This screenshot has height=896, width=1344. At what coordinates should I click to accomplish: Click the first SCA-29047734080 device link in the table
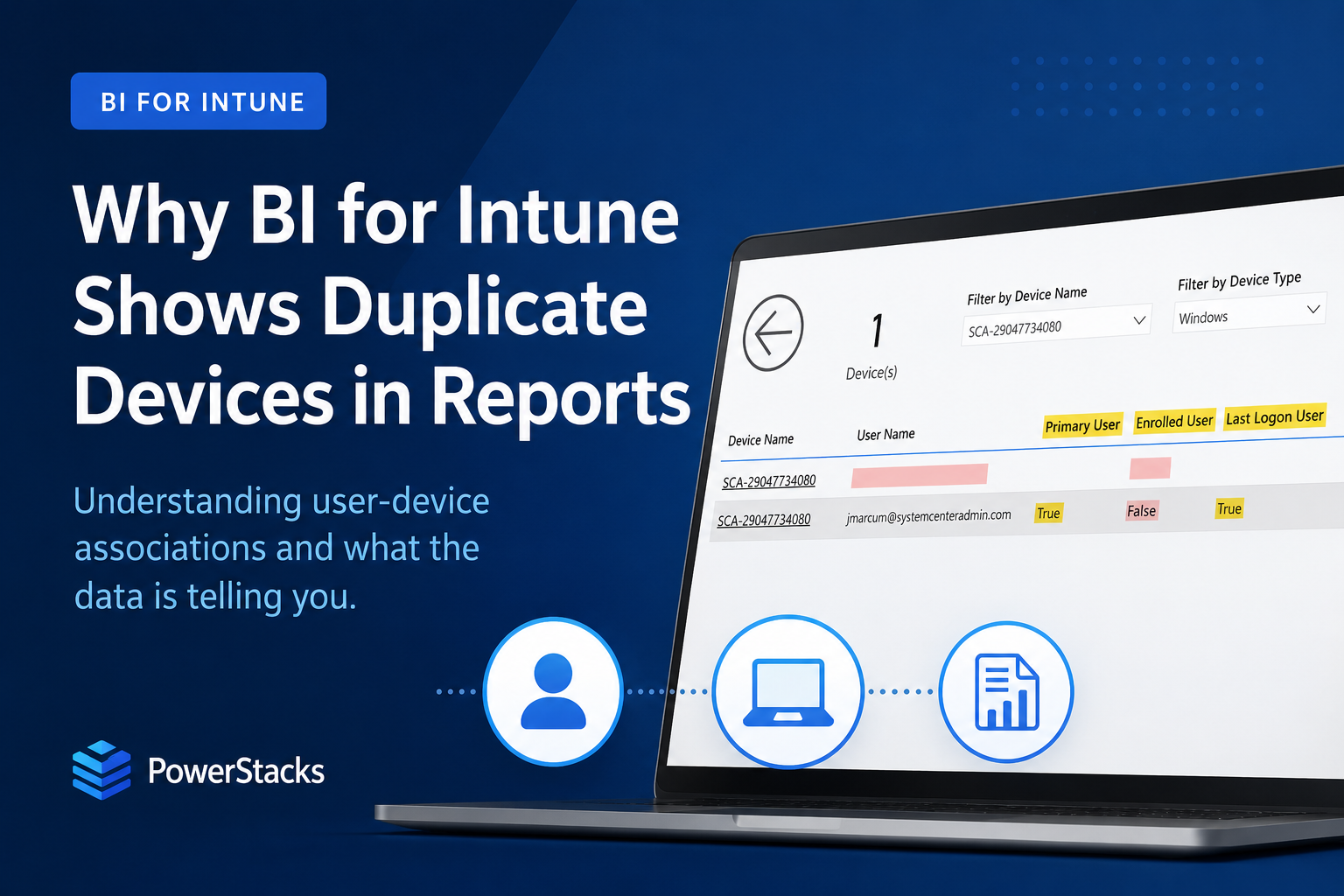(x=768, y=481)
